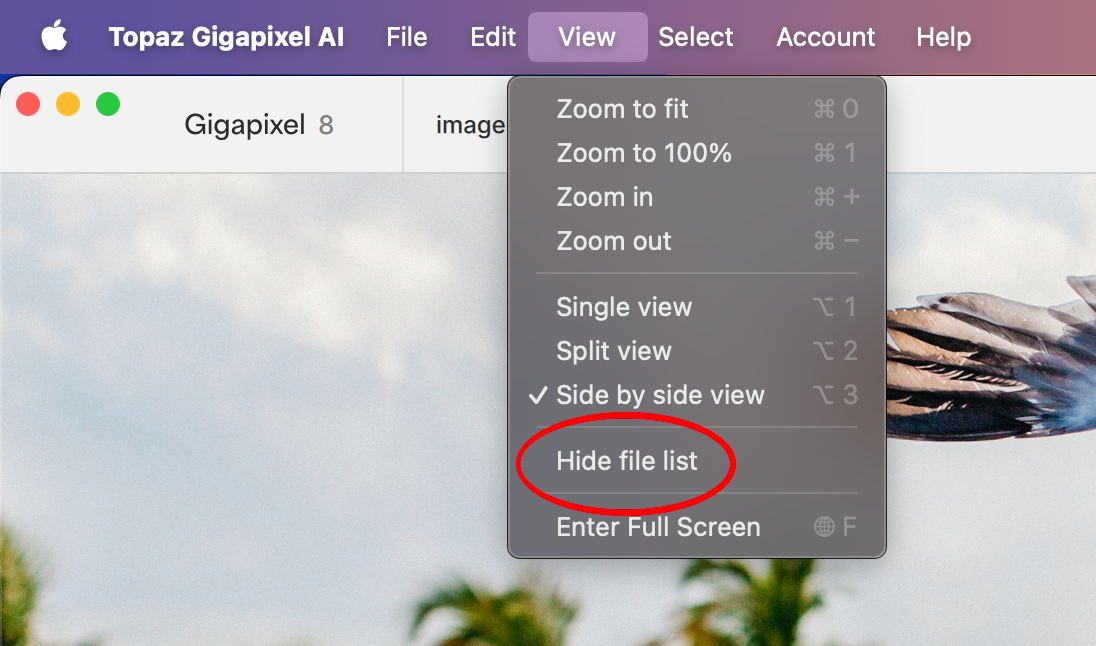Close the open View menu
Viewport: 1096px width, 646px height.
(x=587, y=38)
